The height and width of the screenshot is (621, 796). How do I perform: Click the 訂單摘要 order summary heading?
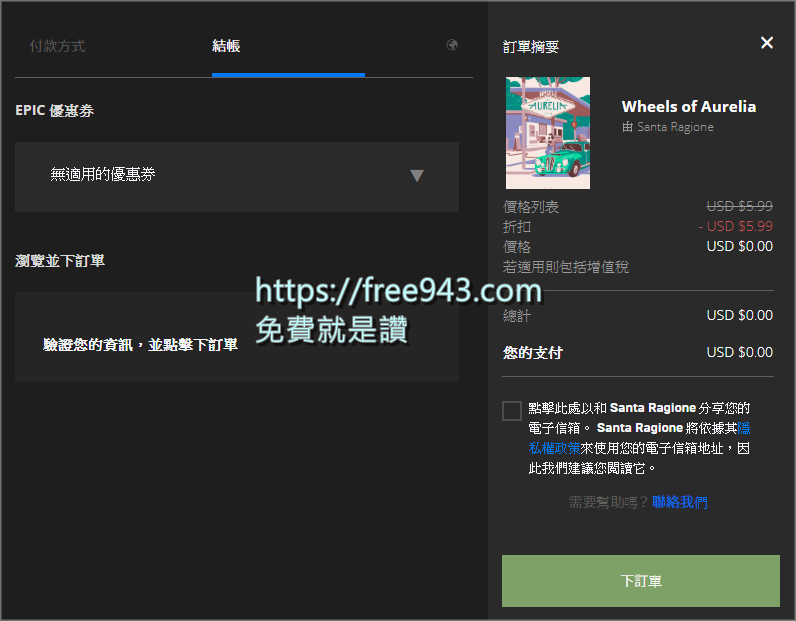click(530, 47)
